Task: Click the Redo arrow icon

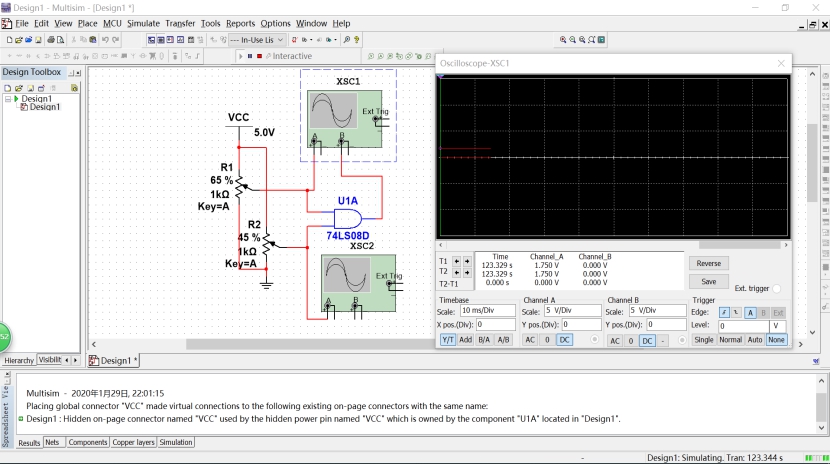Action: (x=115, y=40)
